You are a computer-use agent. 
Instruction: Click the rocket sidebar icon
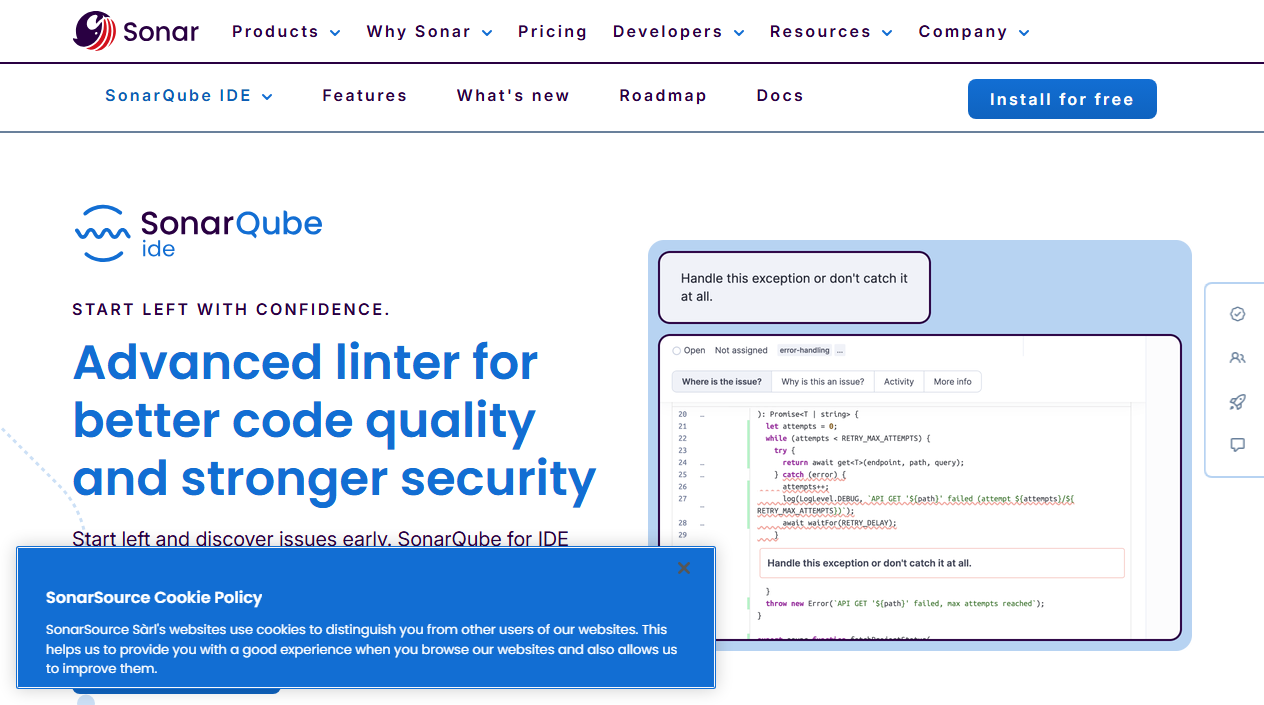(1237, 402)
